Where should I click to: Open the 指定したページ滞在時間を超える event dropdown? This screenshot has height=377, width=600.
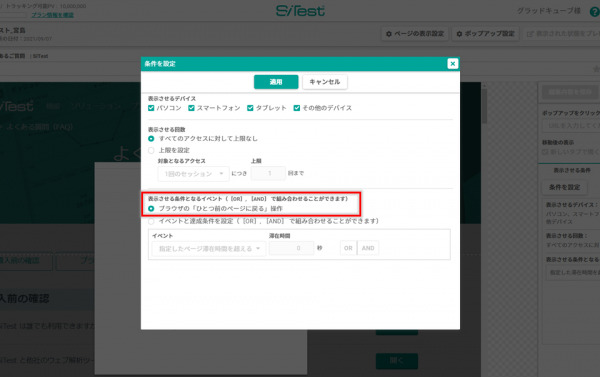(209, 248)
